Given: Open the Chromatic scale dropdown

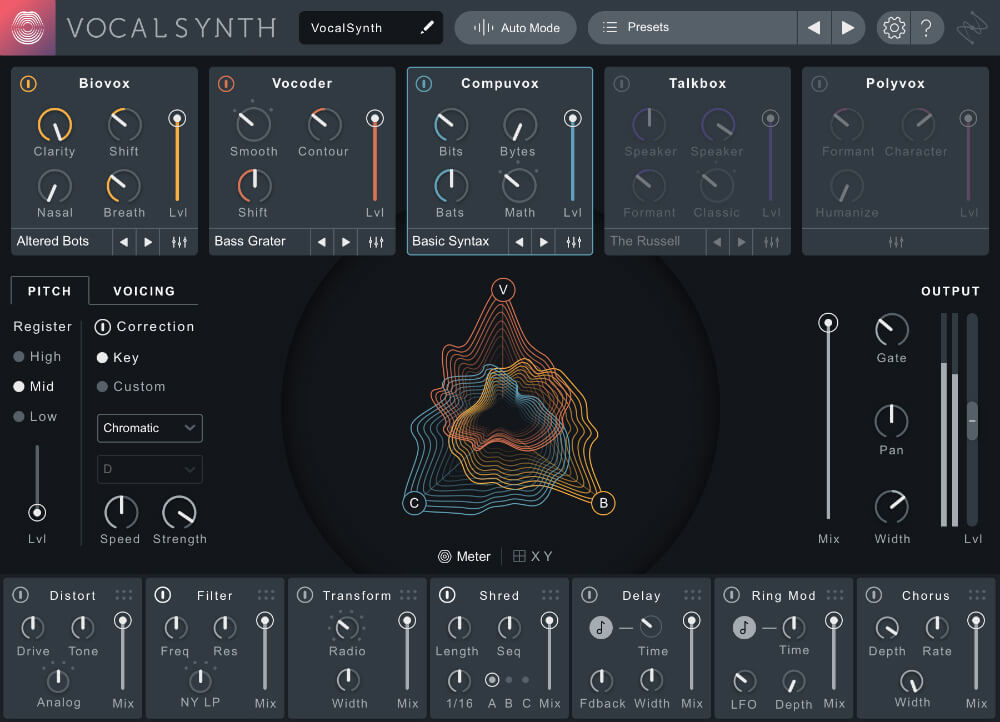Looking at the screenshot, I should [149, 428].
